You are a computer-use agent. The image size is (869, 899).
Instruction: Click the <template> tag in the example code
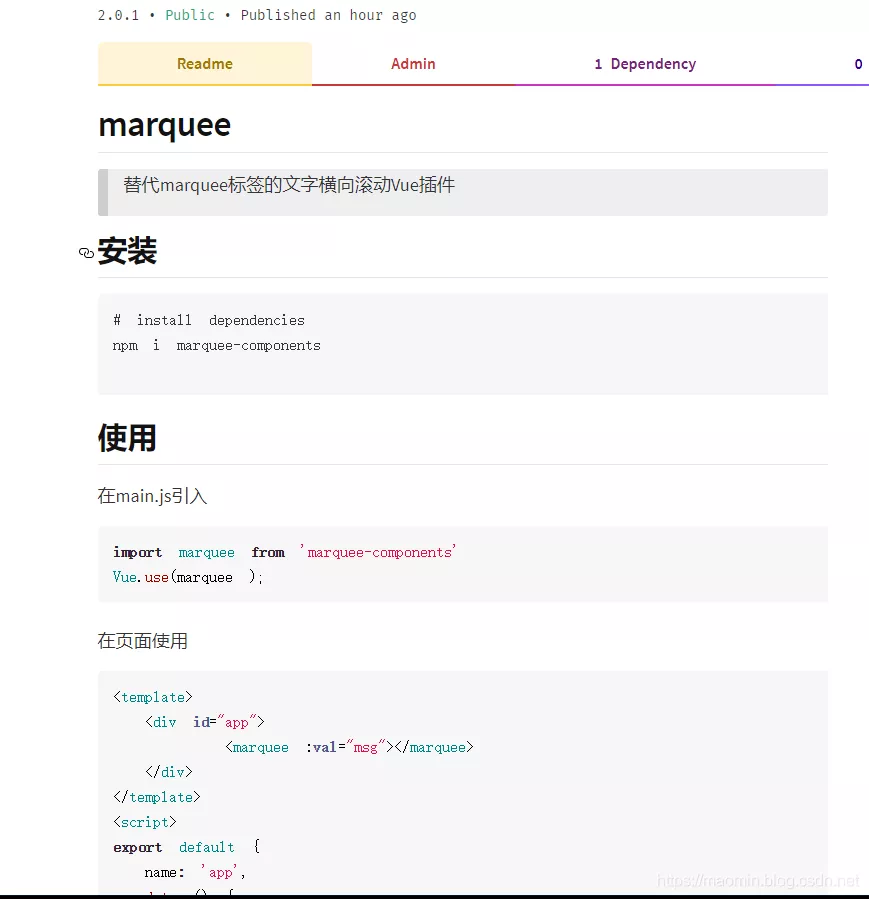tap(152, 696)
